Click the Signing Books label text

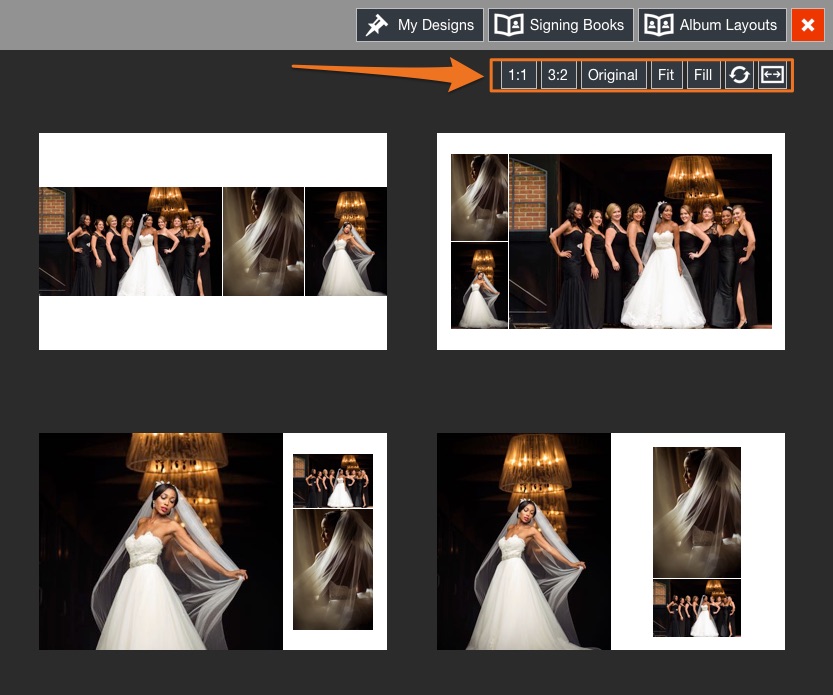point(576,25)
